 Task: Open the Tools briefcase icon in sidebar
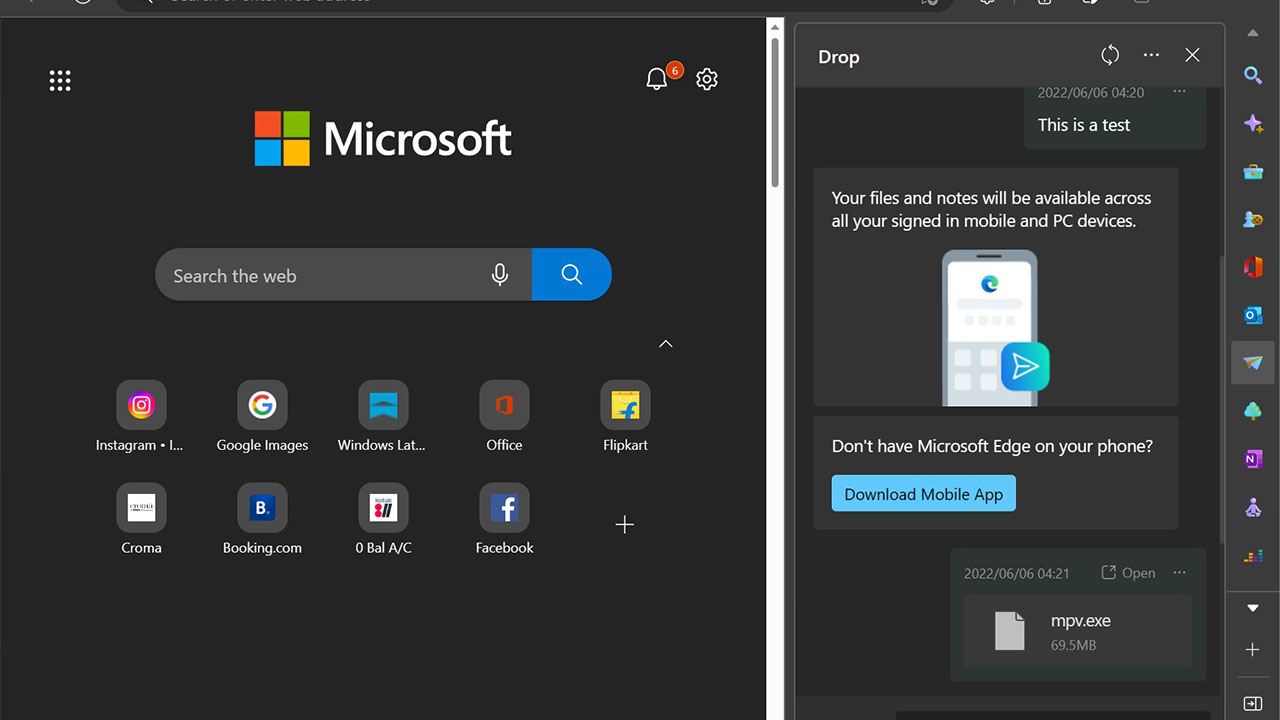point(1253,172)
